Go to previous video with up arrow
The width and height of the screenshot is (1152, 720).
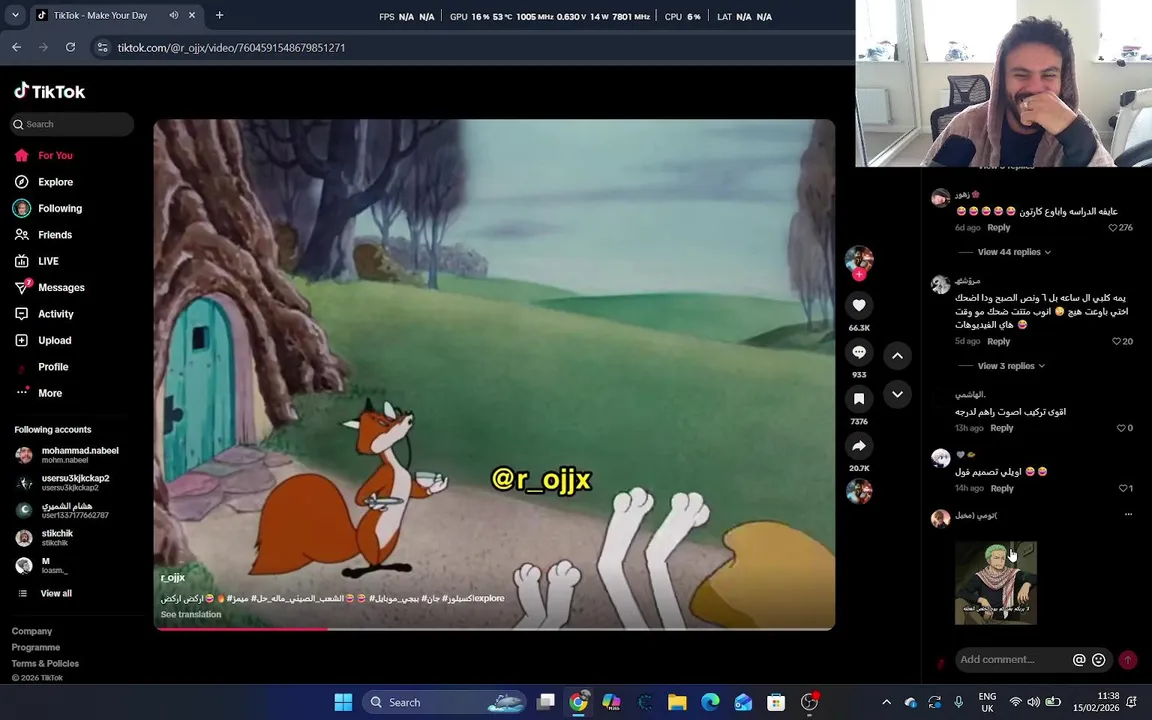pyautogui.click(x=897, y=356)
